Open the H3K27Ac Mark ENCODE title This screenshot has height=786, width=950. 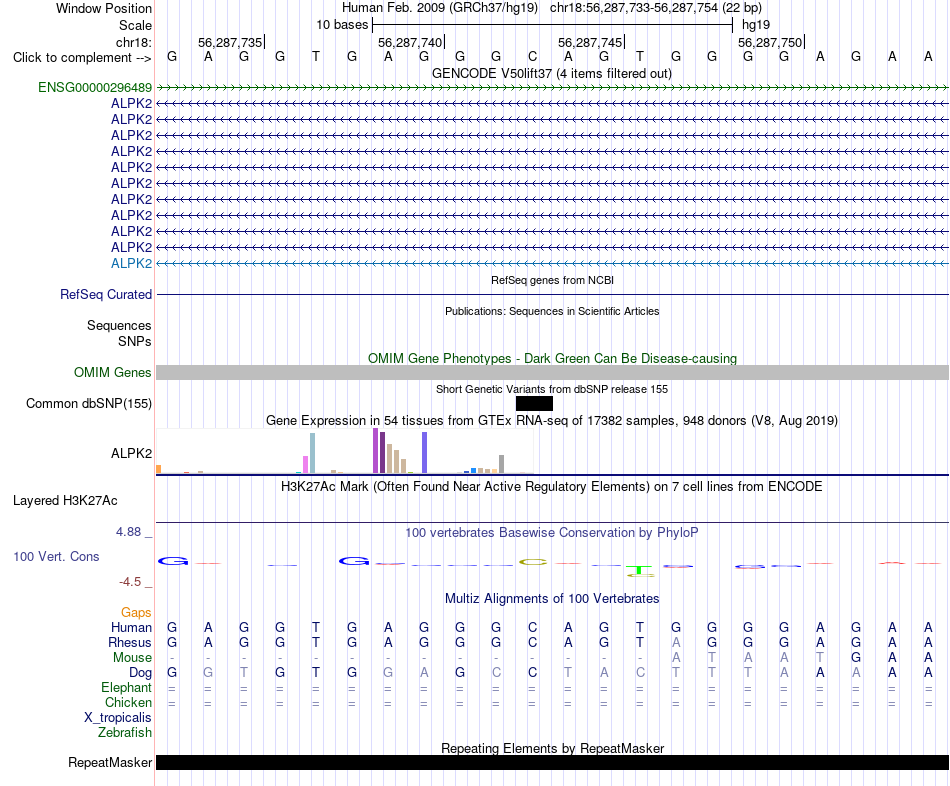coord(552,487)
